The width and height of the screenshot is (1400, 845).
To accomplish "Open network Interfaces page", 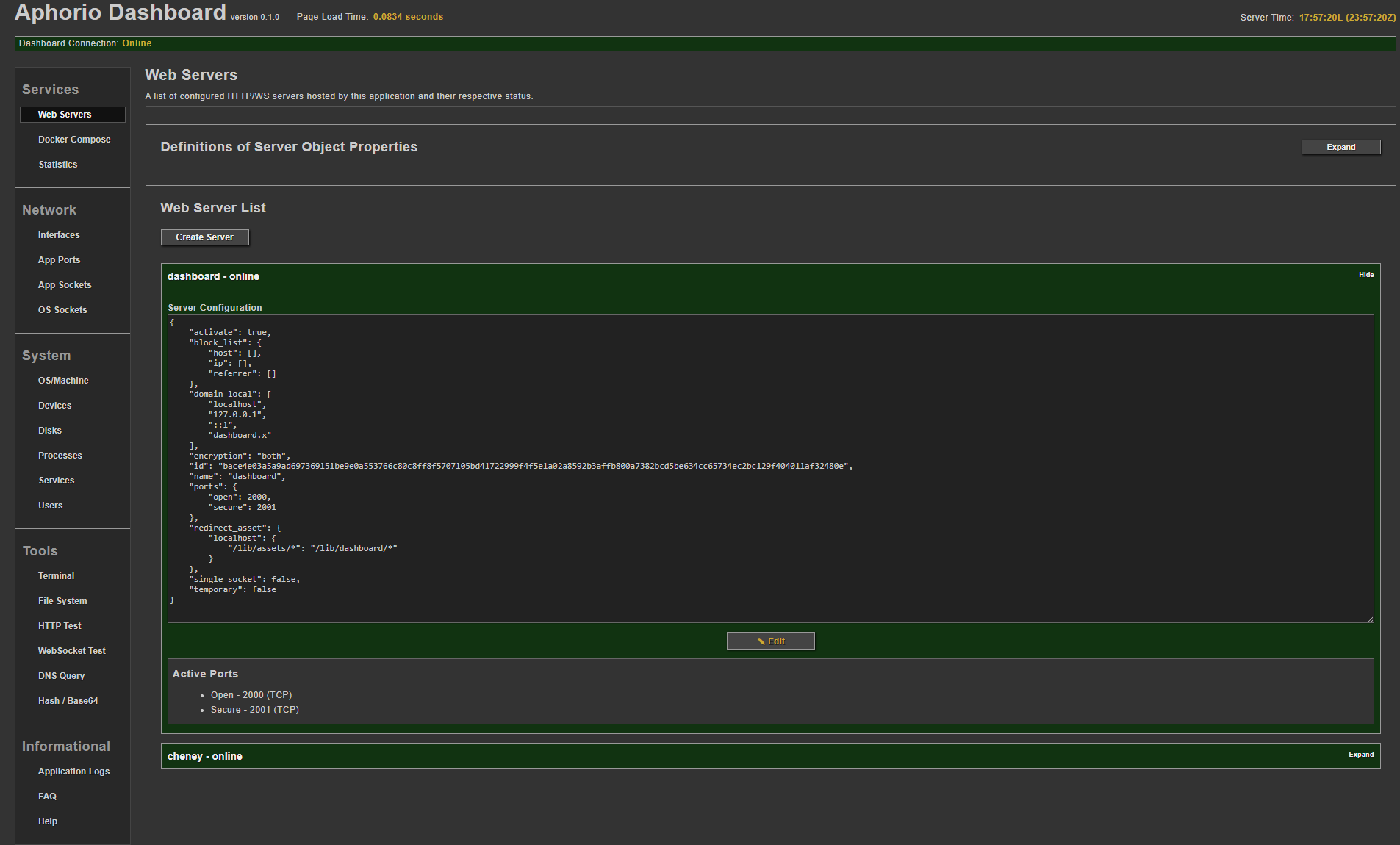I will pyautogui.click(x=59, y=235).
